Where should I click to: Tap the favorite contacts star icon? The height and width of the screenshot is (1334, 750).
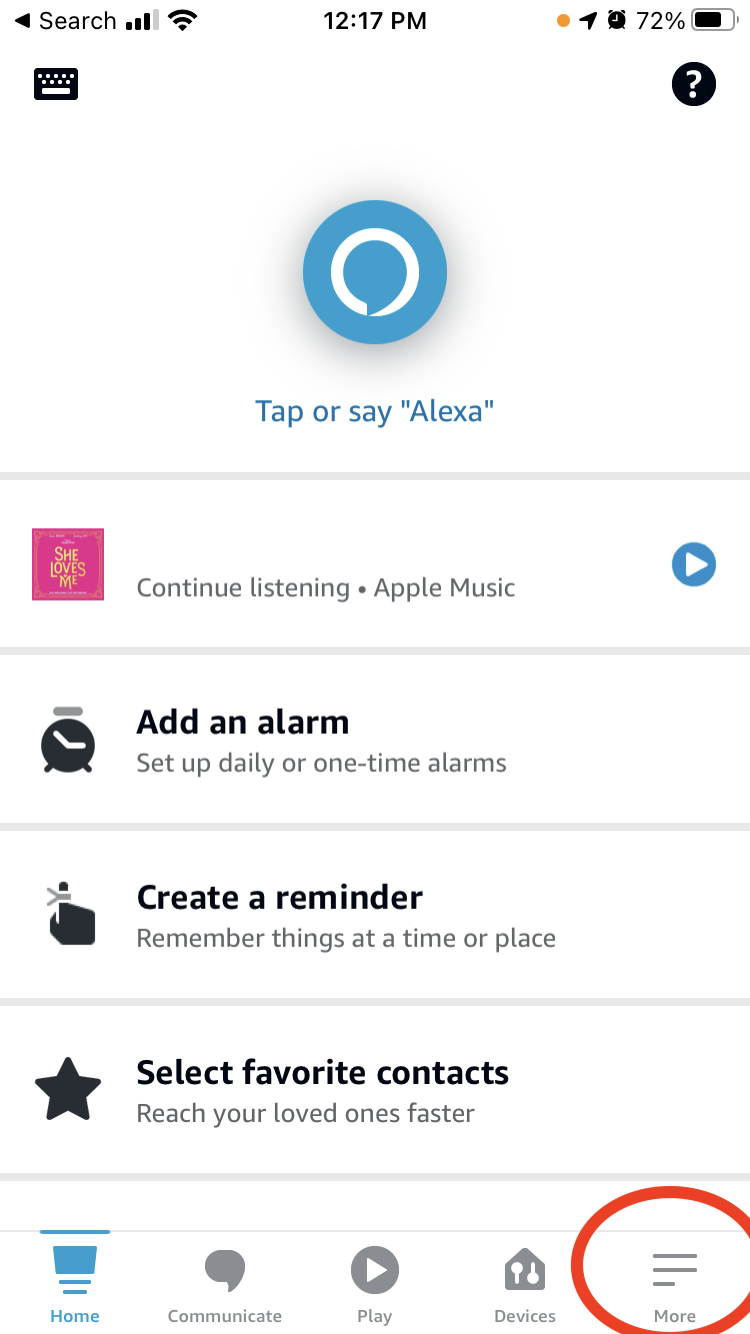click(x=68, y=1090)
